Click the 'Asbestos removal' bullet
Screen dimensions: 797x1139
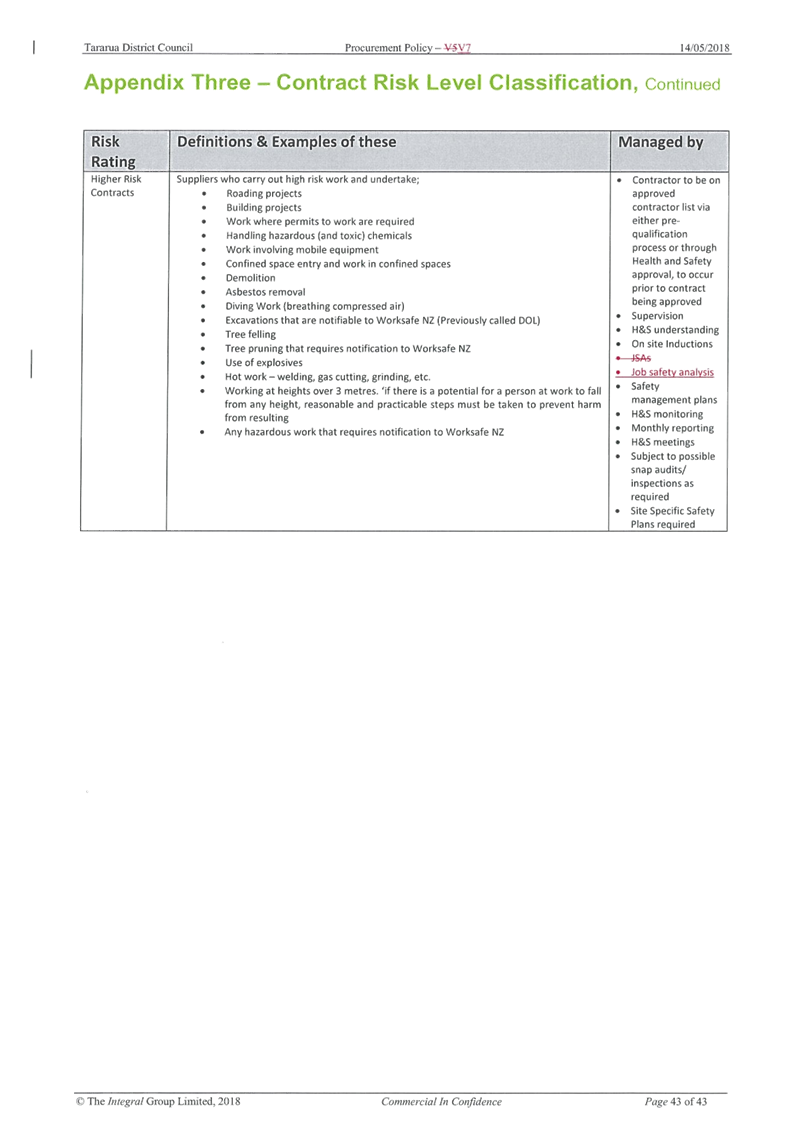pyautogui.click(x=265, y=292)
